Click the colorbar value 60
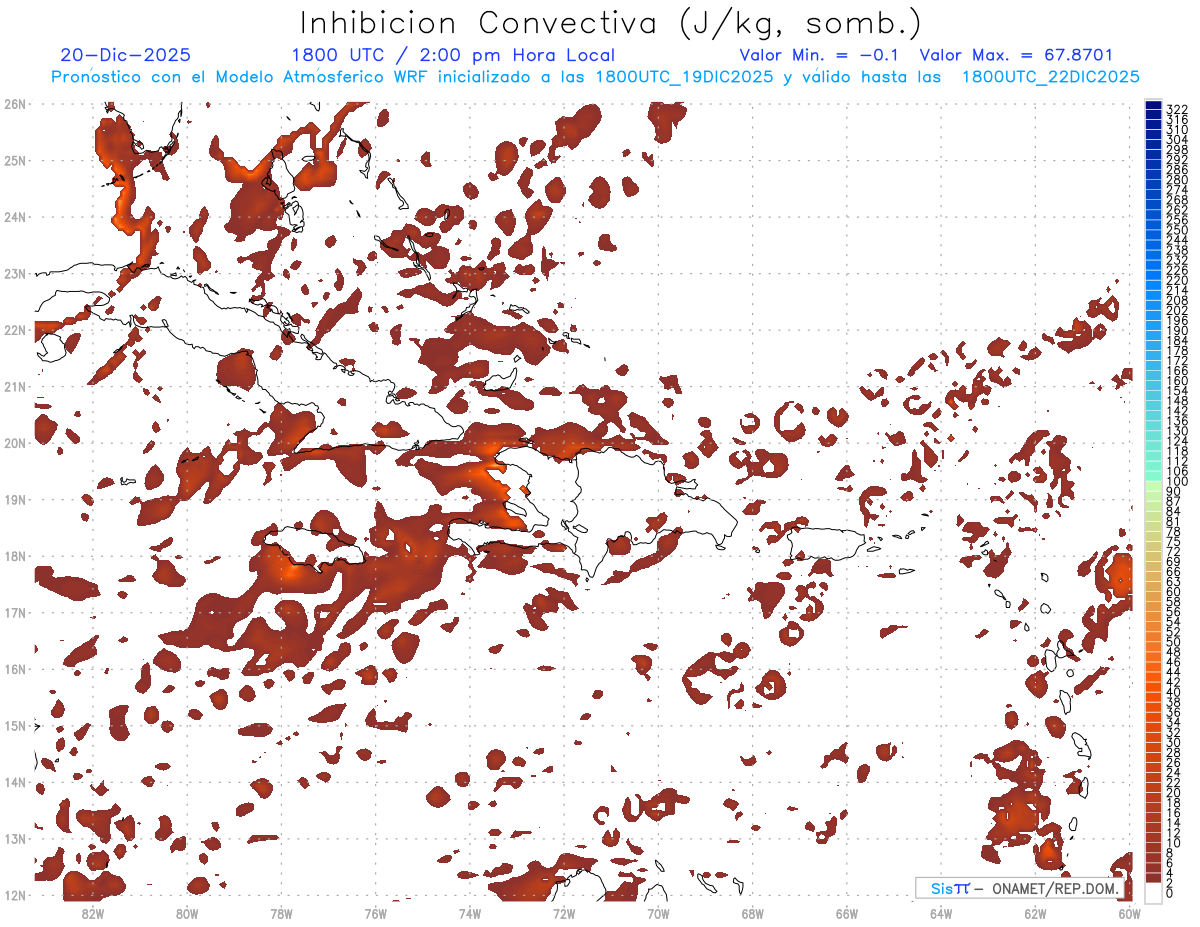Image resolution: width=1200 pixels, height=927 pixels. click(1173, 592)
